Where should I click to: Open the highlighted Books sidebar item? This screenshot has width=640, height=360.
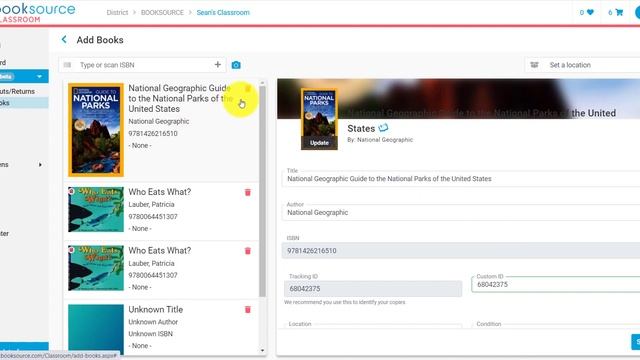tap(24, 103)
